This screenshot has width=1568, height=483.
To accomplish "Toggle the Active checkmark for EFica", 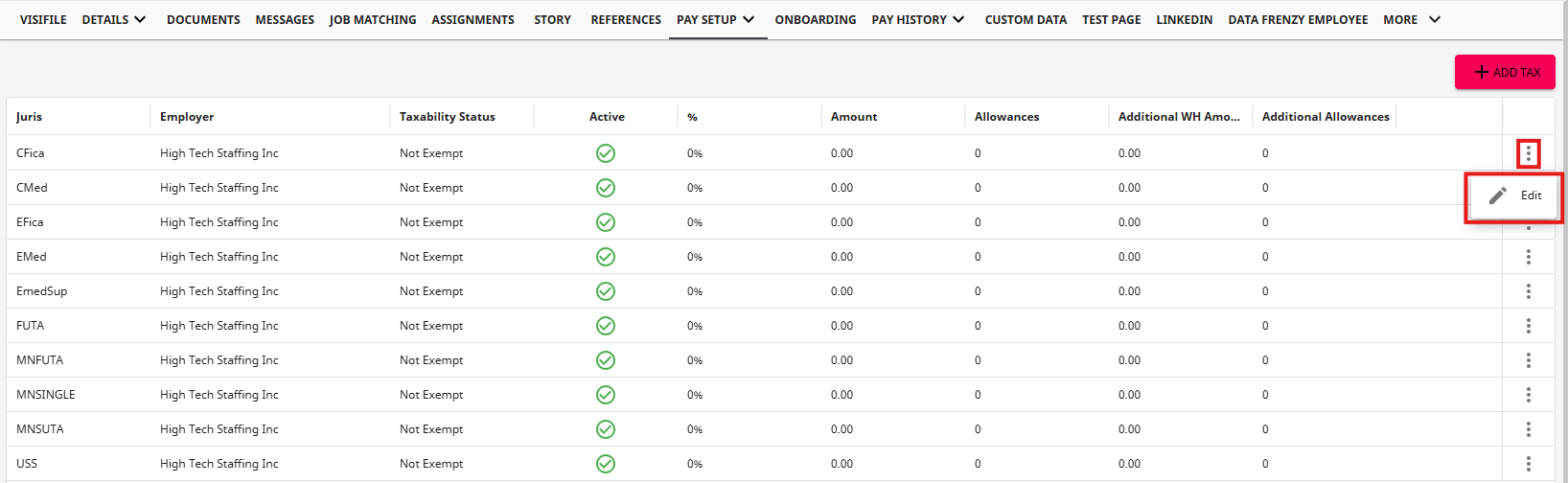I will tap(606, 222).
